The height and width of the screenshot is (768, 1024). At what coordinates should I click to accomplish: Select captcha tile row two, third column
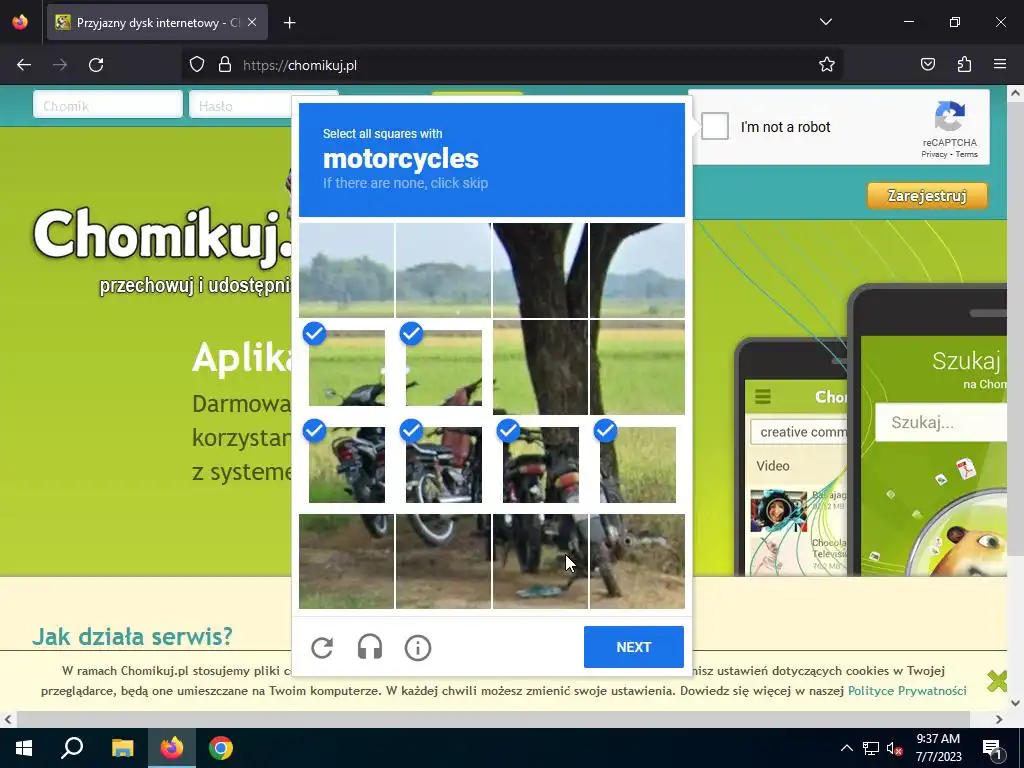[541, 368]
